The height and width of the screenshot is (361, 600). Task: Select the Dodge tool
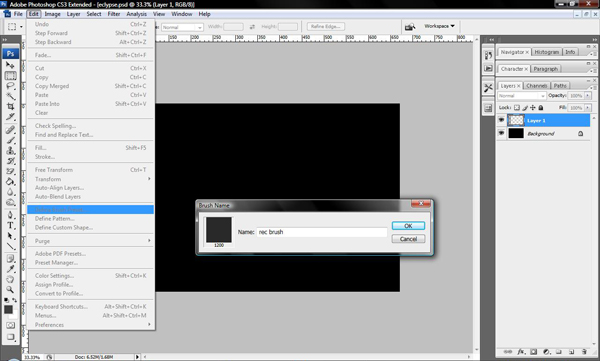click(x=10, y=202)
